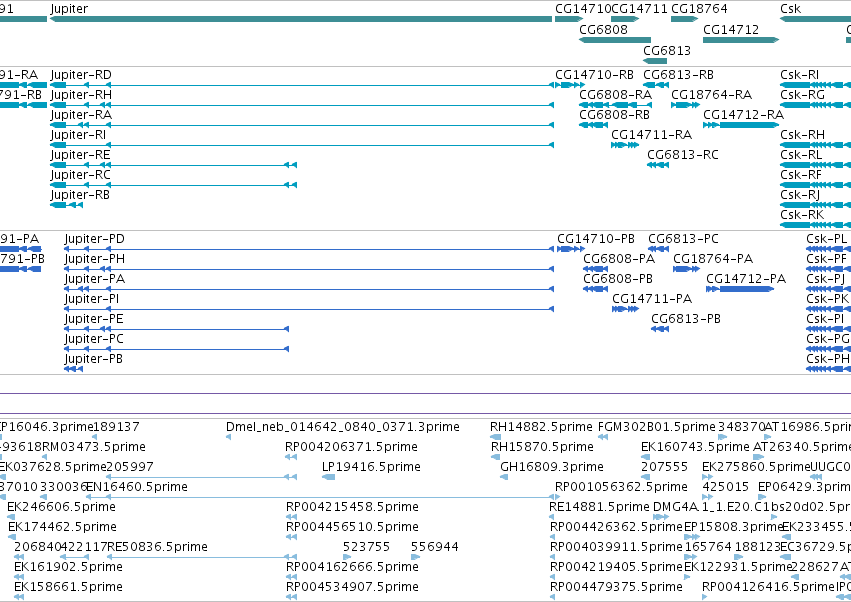Click protein CG6813-PB

(x=660, y=329)
